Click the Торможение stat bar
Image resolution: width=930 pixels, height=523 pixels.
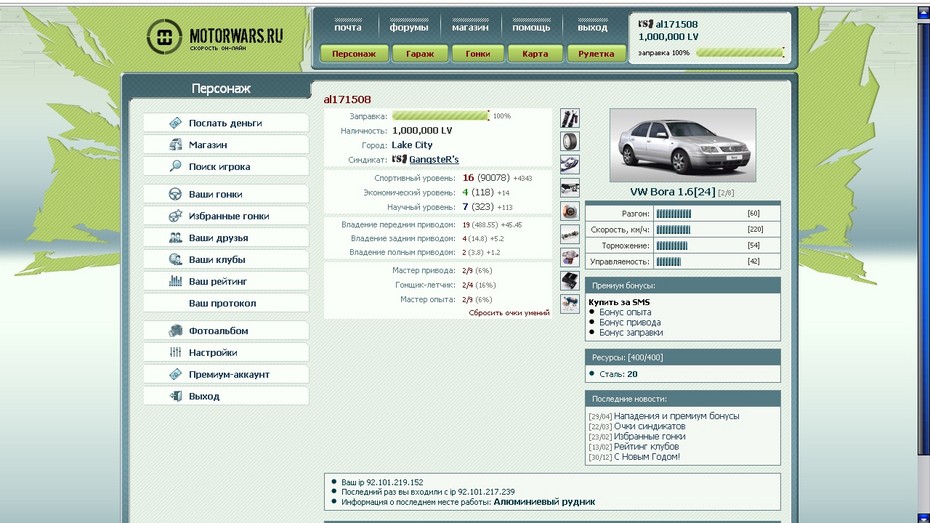pyautogui.click(x=672, y=245)
